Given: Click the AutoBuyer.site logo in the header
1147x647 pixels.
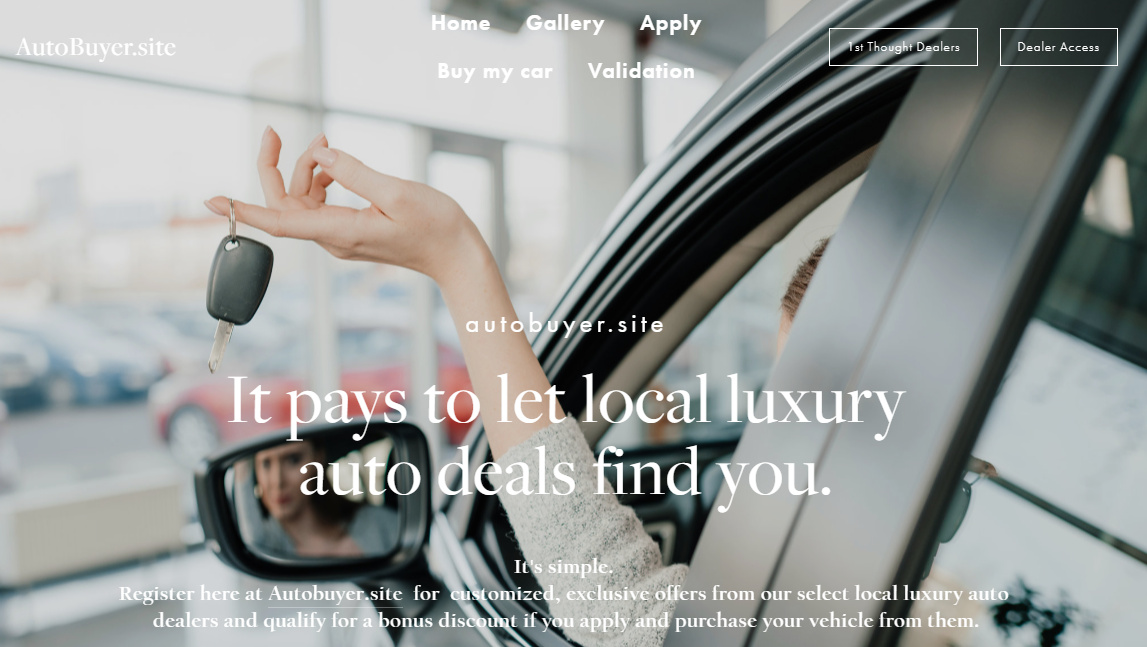Looking at the screenshot, I should point(96,48).
